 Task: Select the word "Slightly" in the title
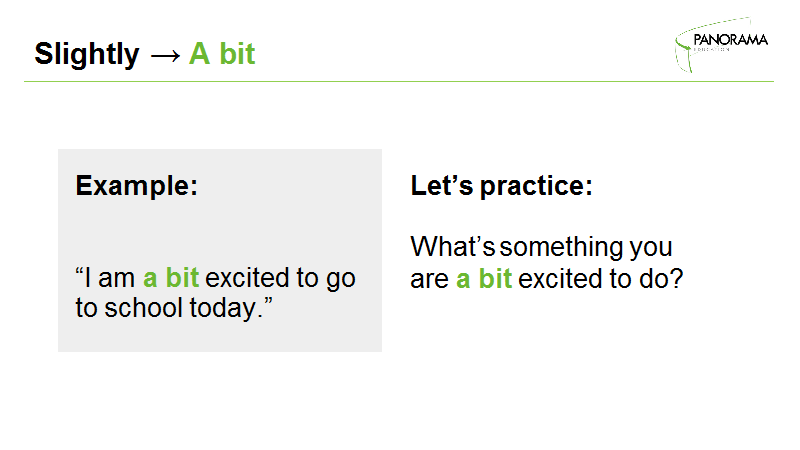pyautogui.click(x=87, y=54)
